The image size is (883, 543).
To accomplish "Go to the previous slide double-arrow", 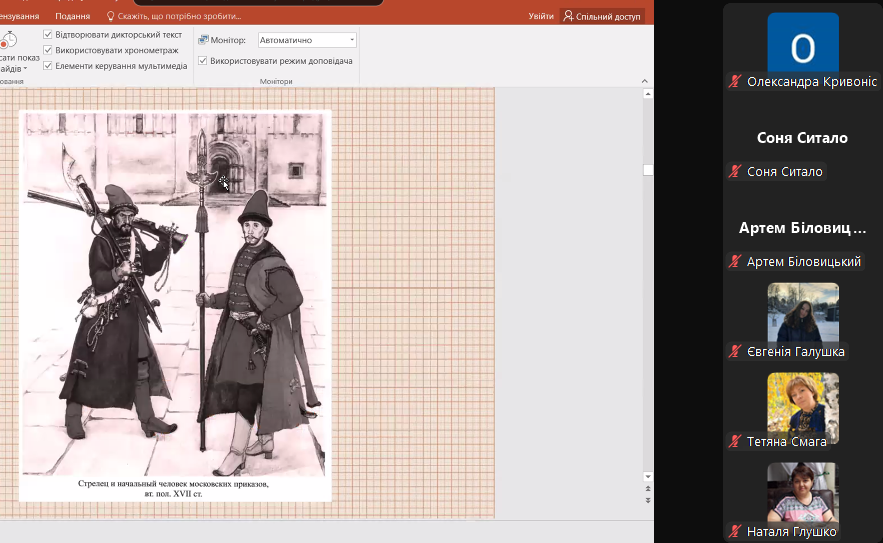I will click(x=648, y=489).
